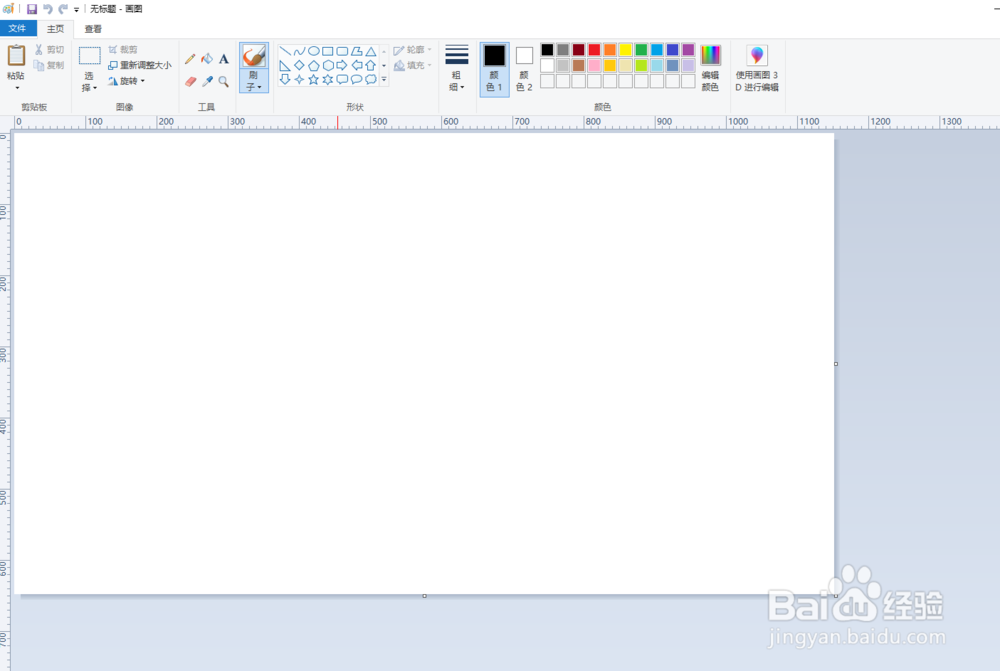Pick the Rounded rectangle shape
Screen dimensions: 1000x671
[342, 51]
